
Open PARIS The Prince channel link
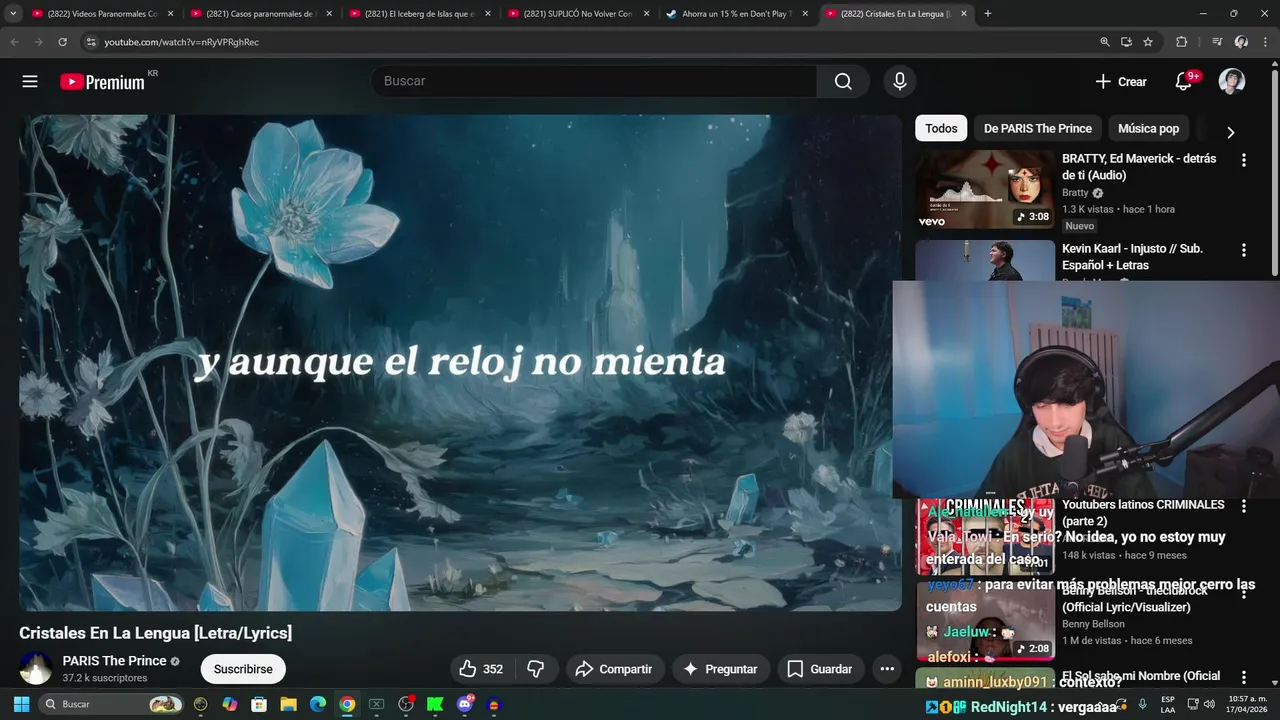coord(114,661)
